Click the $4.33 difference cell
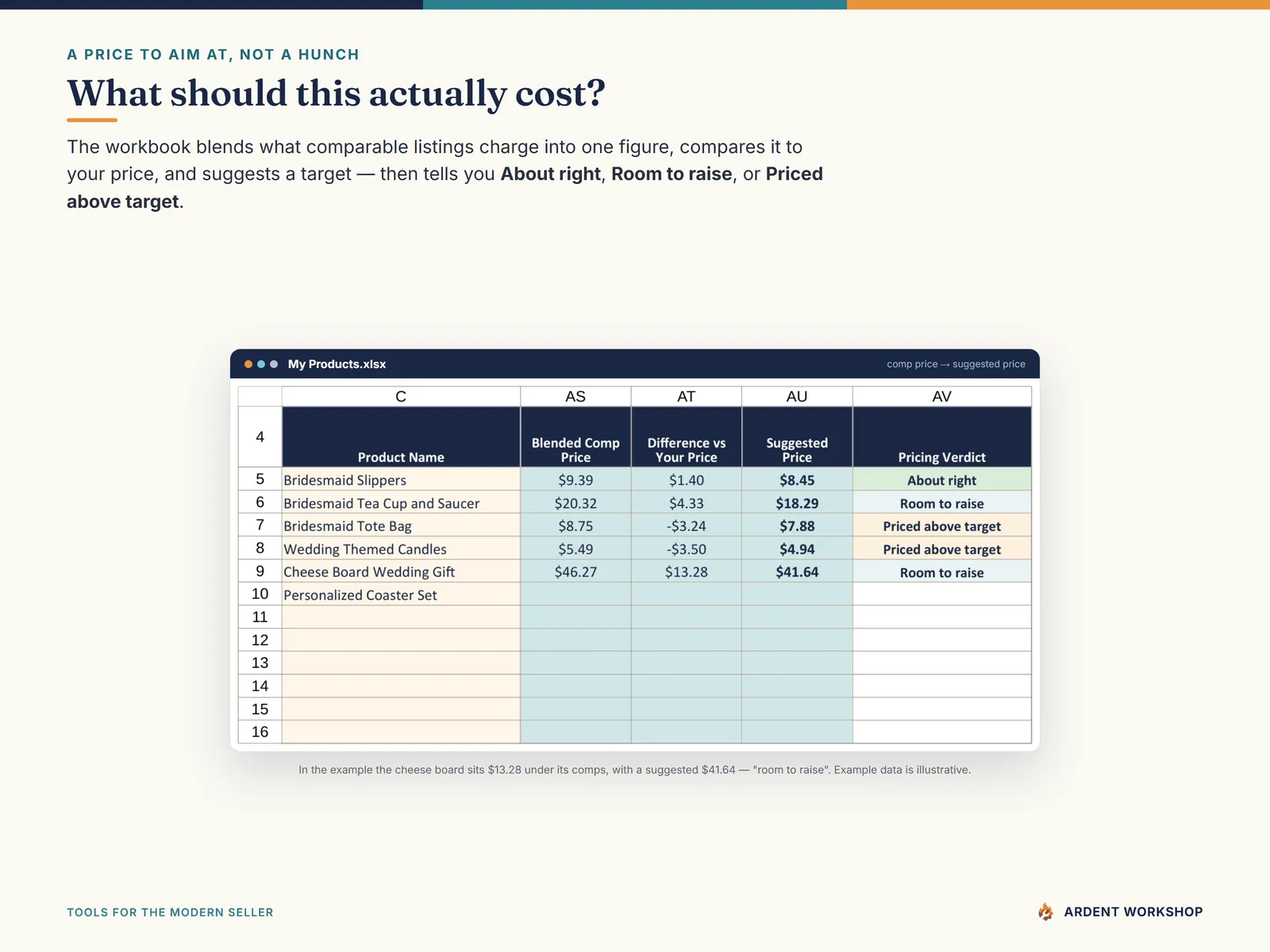 687,502
